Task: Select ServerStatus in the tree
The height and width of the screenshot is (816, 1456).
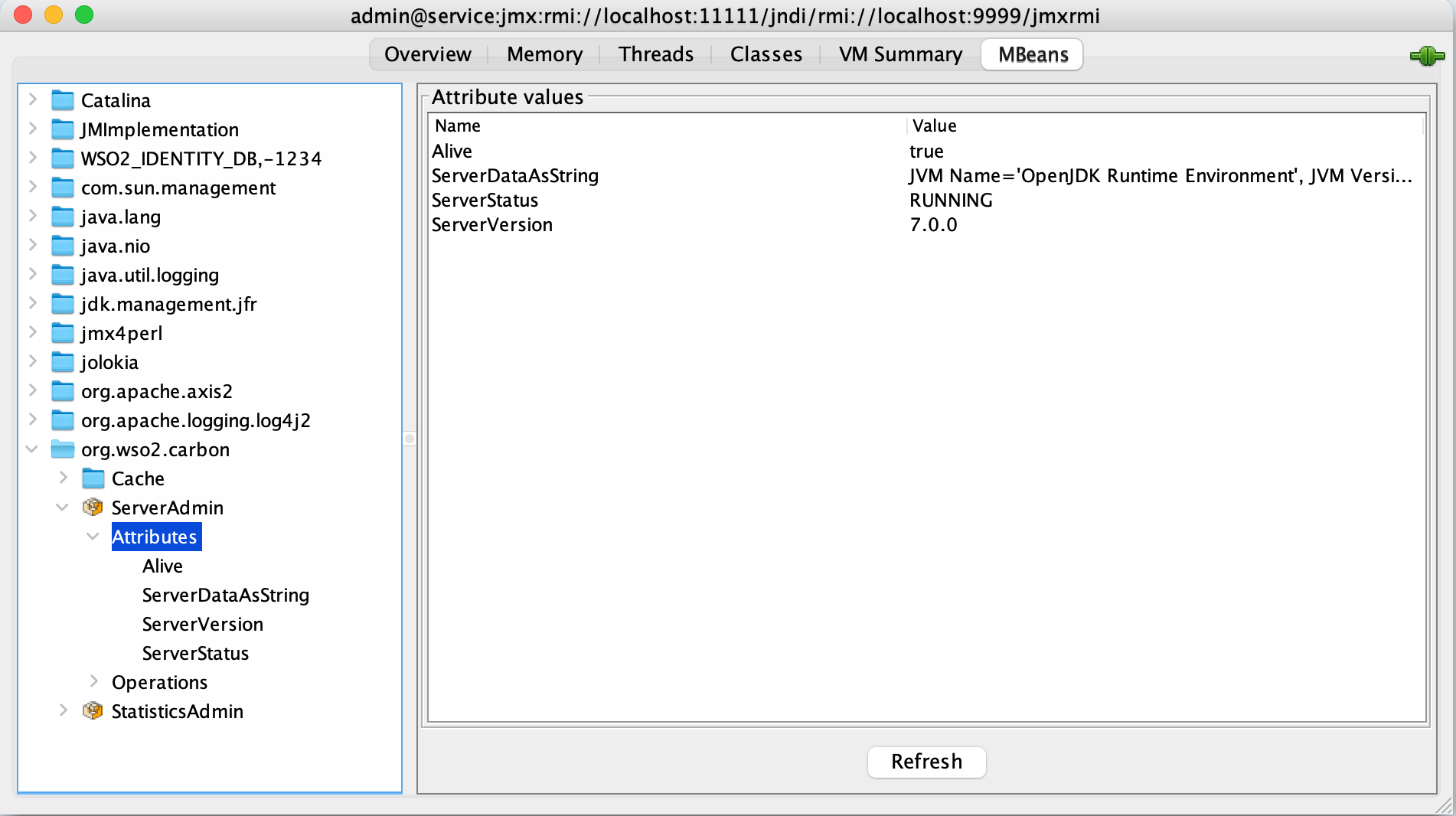Action: pos(196,653)
